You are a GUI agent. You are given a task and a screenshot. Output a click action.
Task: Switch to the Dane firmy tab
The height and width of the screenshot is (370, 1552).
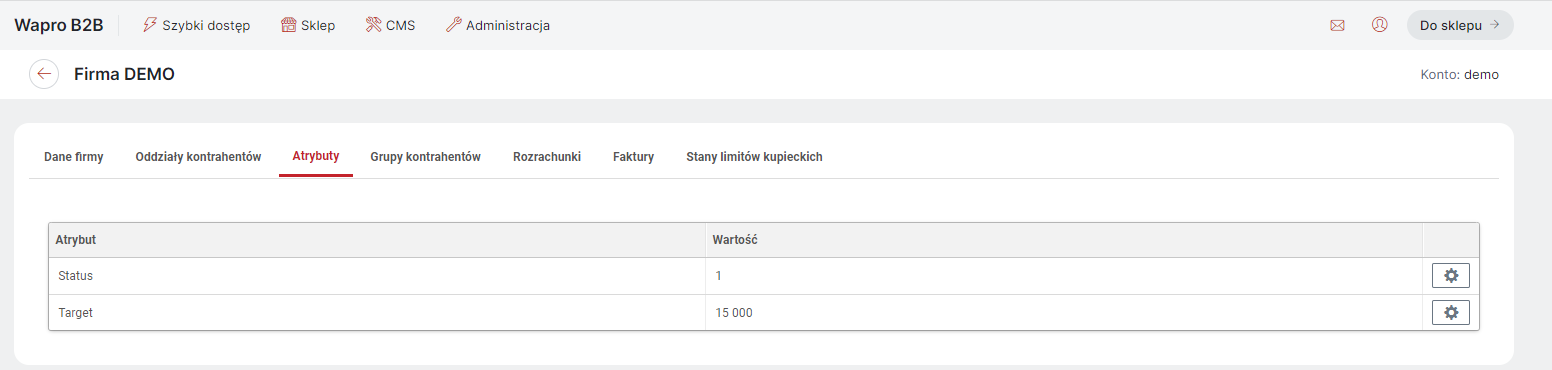[x=74, y=157]
